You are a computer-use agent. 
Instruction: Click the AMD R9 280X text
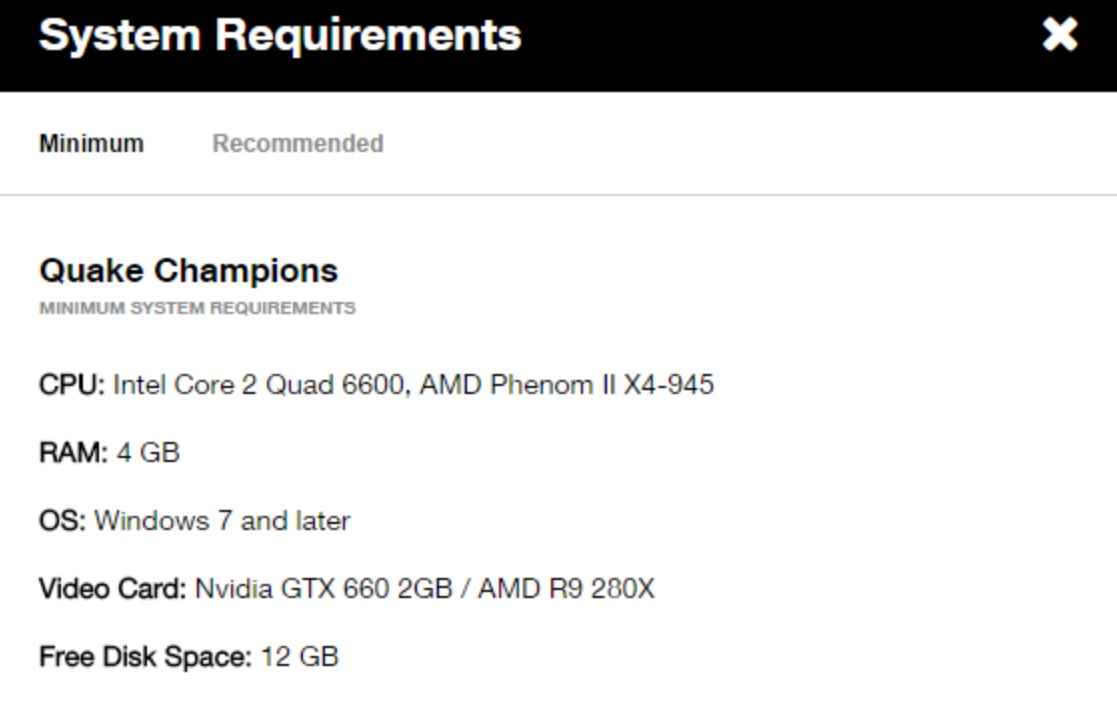(x=566, y=589)
